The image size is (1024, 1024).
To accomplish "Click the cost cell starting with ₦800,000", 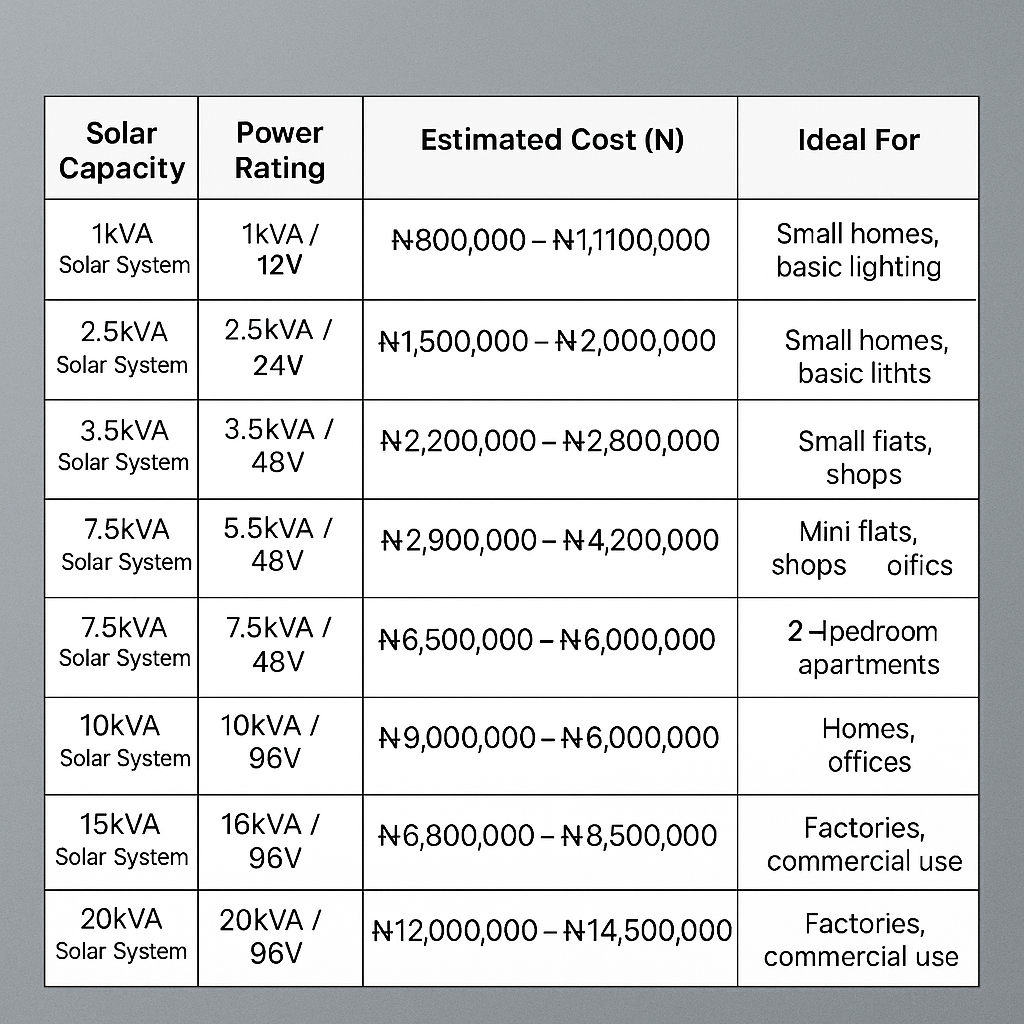I will (x=550, y=240).
